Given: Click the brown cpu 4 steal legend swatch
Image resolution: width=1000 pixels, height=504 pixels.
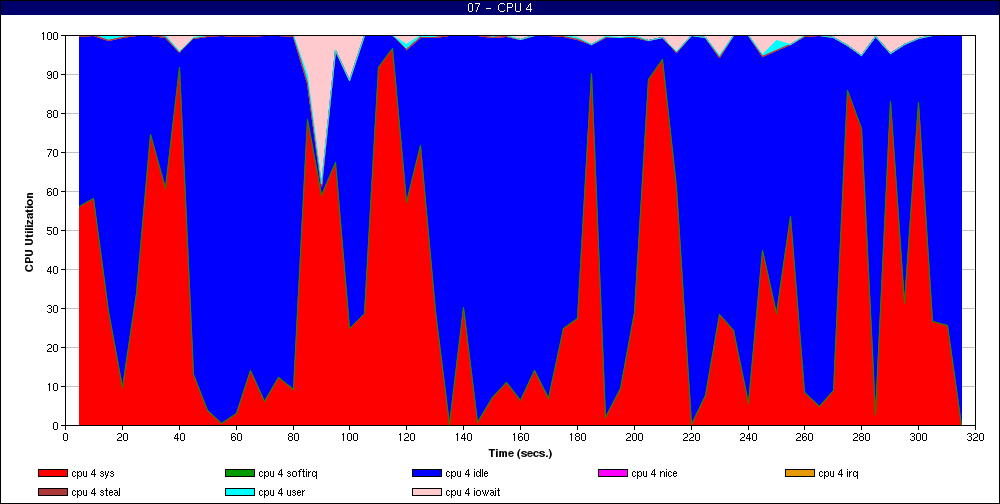Looking at the screenshot, I should [x=52, y=493].
